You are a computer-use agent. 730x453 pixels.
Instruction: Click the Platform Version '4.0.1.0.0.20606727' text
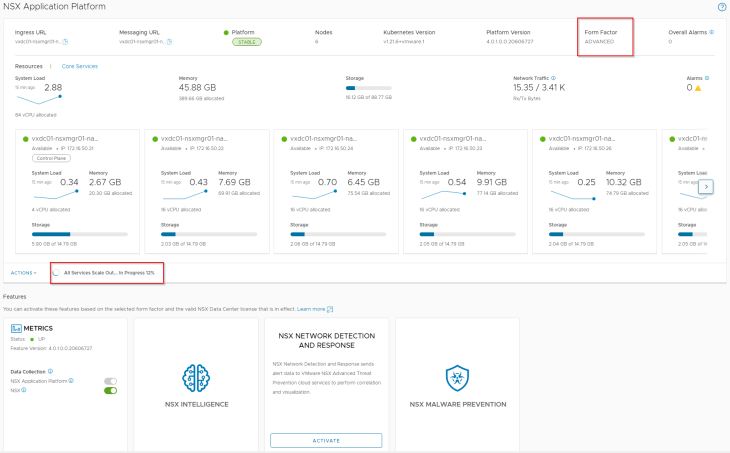[510, 42]
